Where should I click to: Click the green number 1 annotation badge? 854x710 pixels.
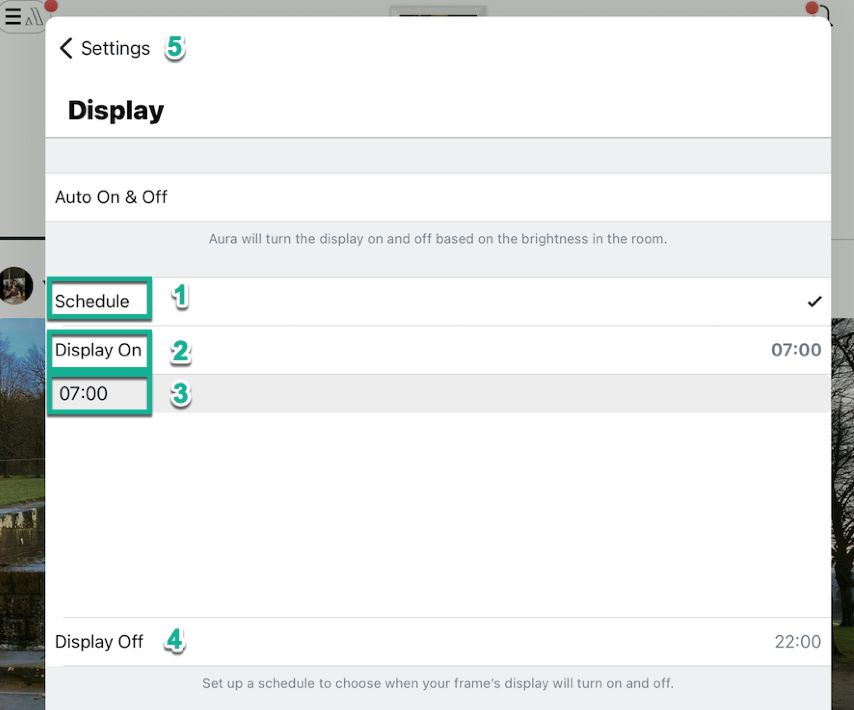(180, 296)
